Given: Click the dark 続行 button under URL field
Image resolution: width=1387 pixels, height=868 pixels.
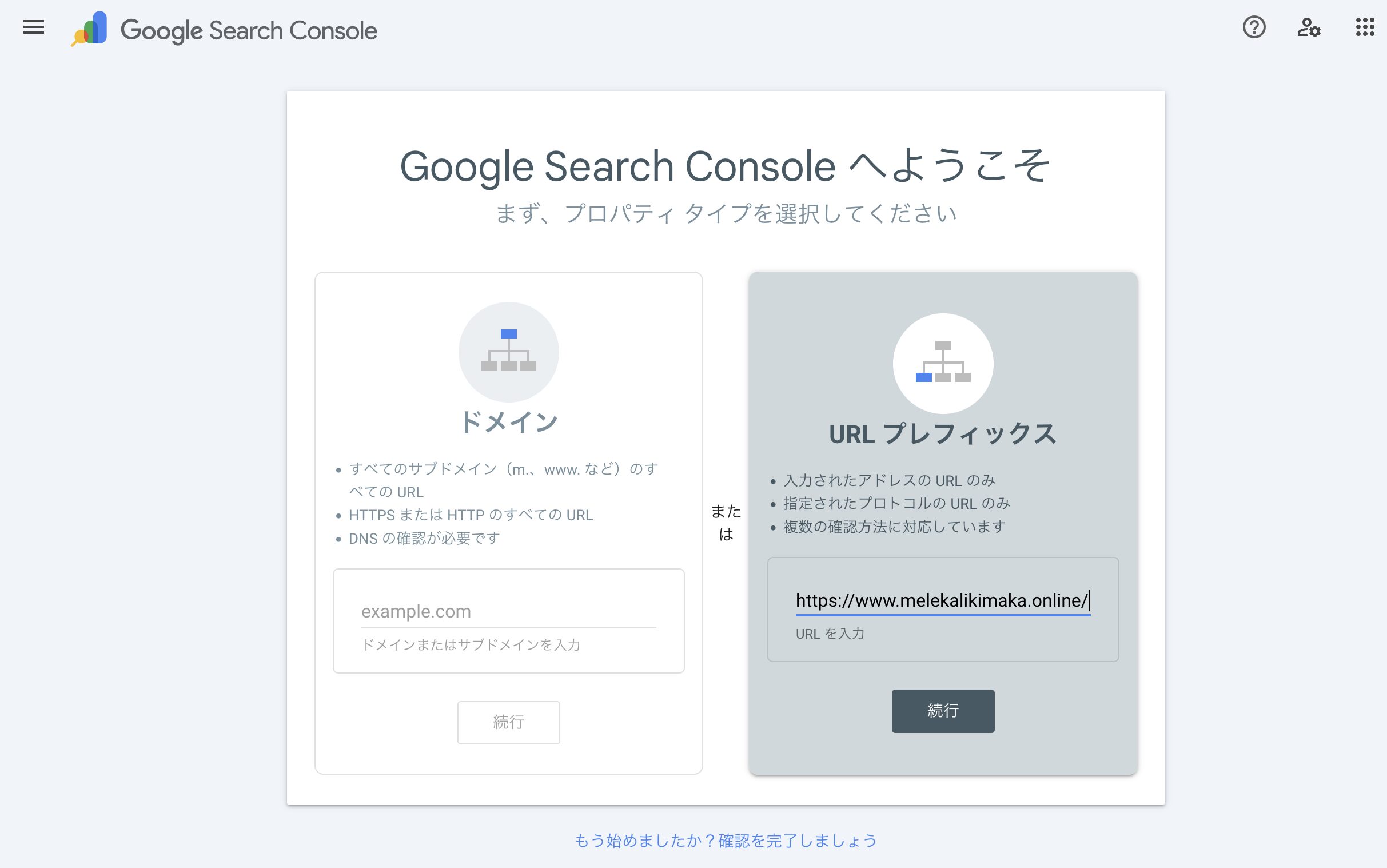Looking at the screenshot, I should point(943,711).
